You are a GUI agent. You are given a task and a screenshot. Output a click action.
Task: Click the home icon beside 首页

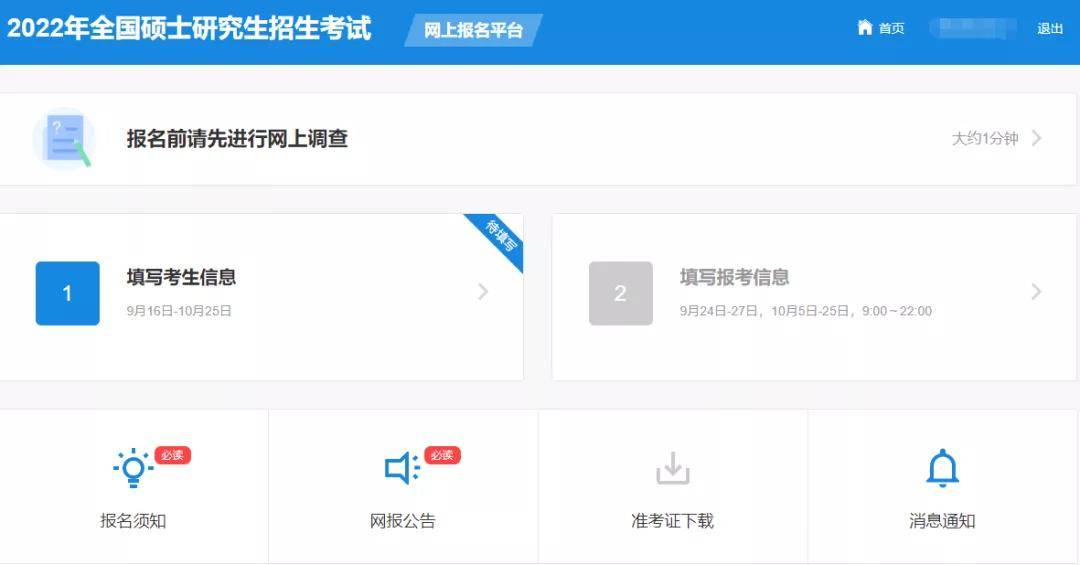(864, 28)
